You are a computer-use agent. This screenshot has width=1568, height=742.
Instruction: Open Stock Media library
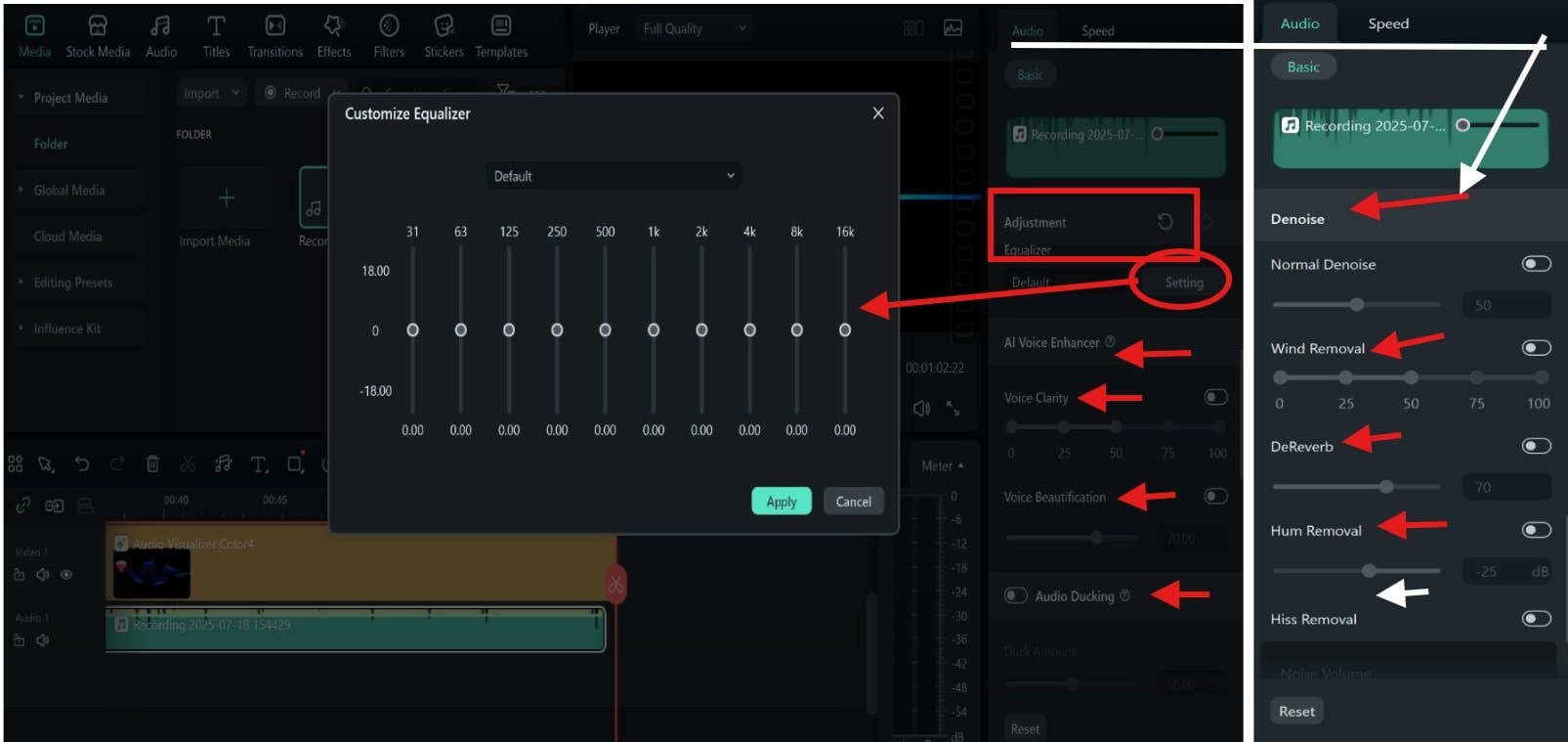pyautogui.click(x=98, y=36)
